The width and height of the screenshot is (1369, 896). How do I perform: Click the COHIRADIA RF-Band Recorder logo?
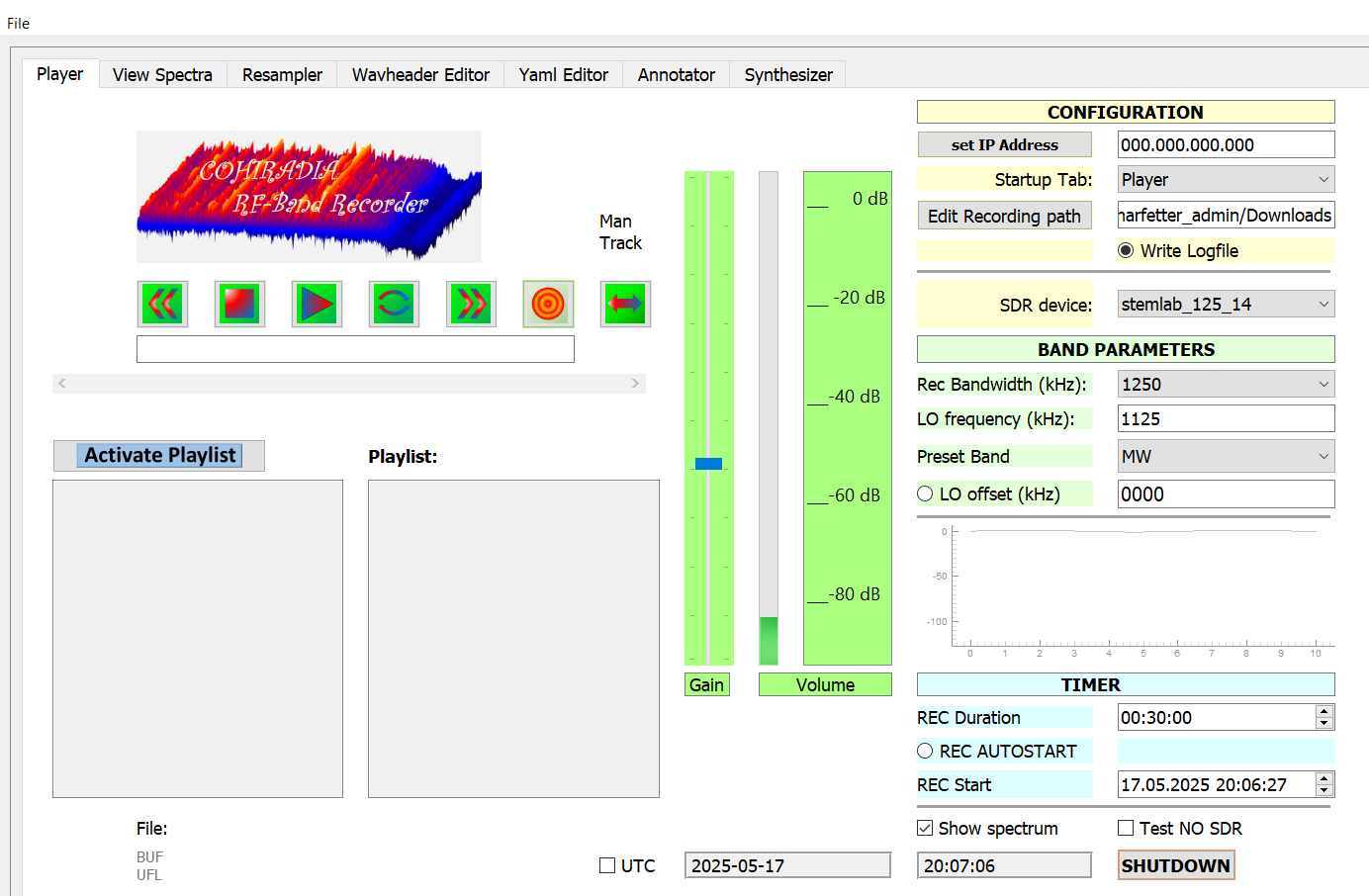309,197
